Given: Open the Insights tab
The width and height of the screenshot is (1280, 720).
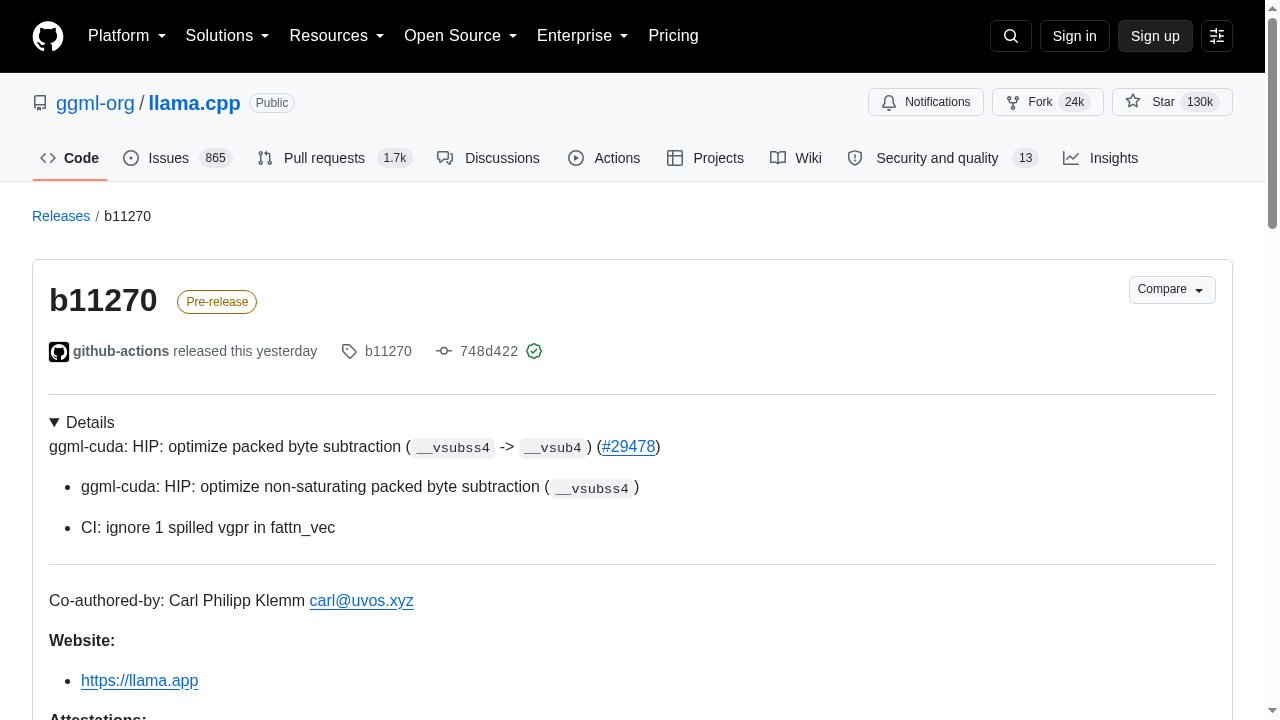Looking at the screenshot, I should (x=1100, y=158).
